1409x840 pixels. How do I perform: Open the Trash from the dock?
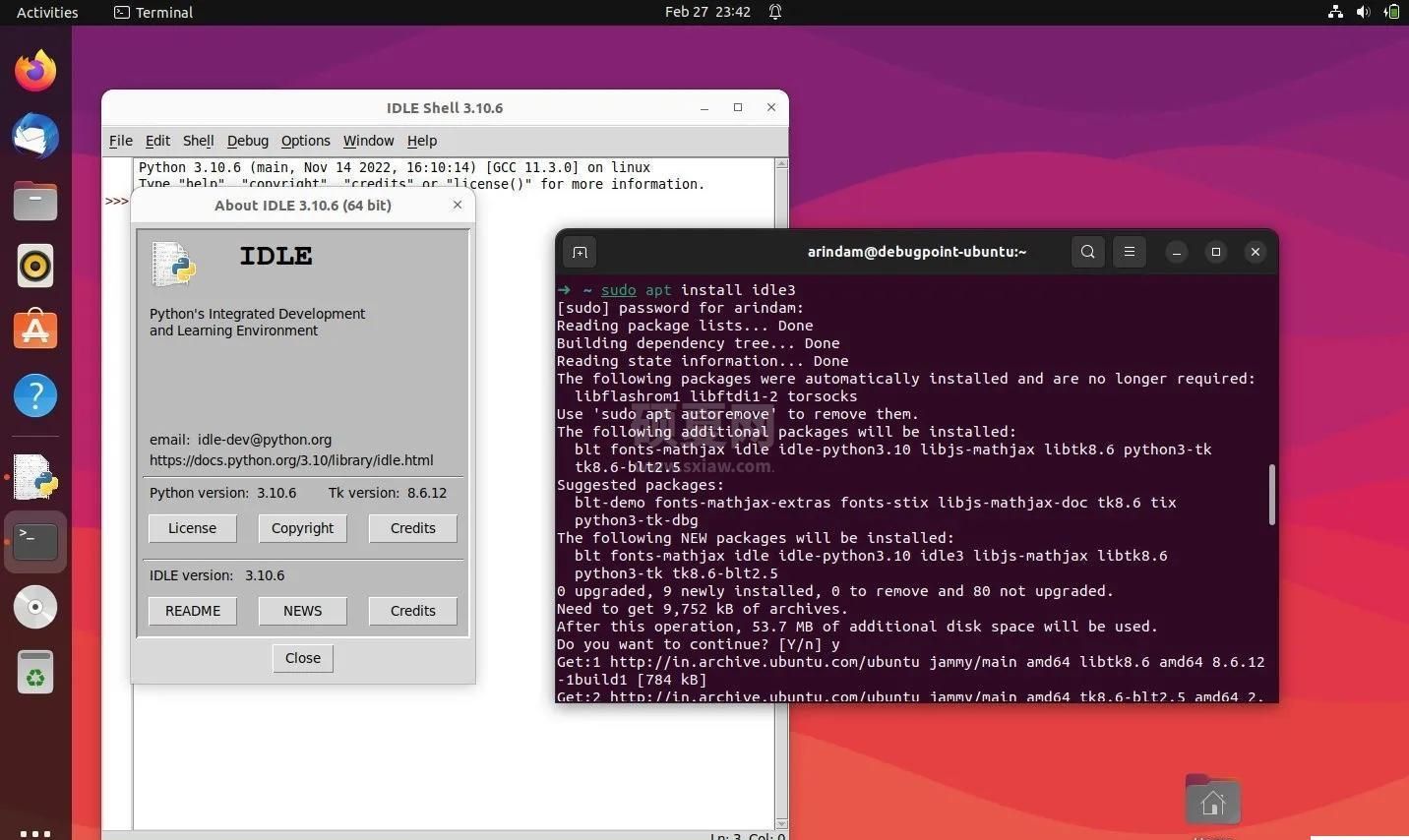coord(35,672)
